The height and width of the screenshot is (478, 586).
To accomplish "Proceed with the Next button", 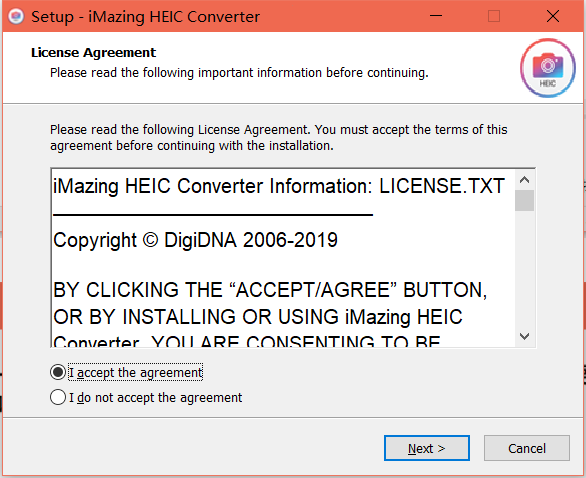I will click(x=427, y=448).
